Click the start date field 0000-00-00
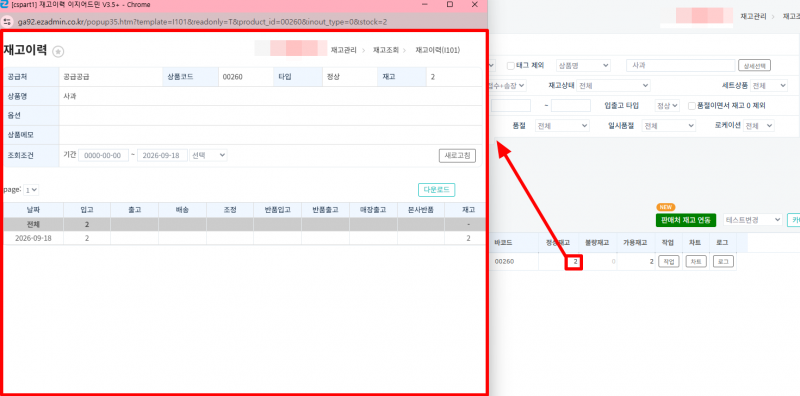Viewport: 800px width, 396px height. [103, 156]
